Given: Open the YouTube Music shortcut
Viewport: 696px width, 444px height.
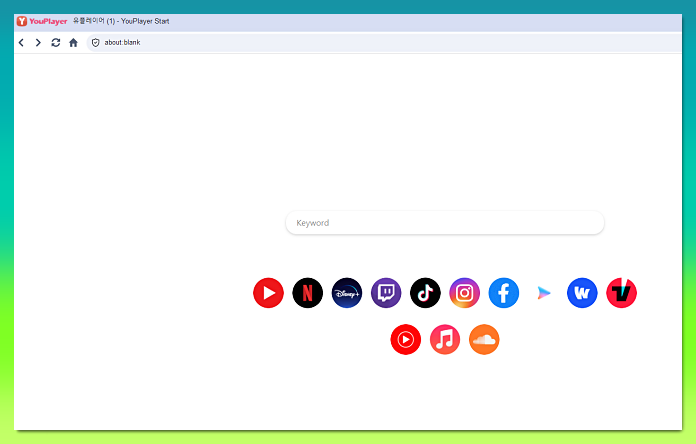Looking at the screenshot, I should tap(406, 340).
